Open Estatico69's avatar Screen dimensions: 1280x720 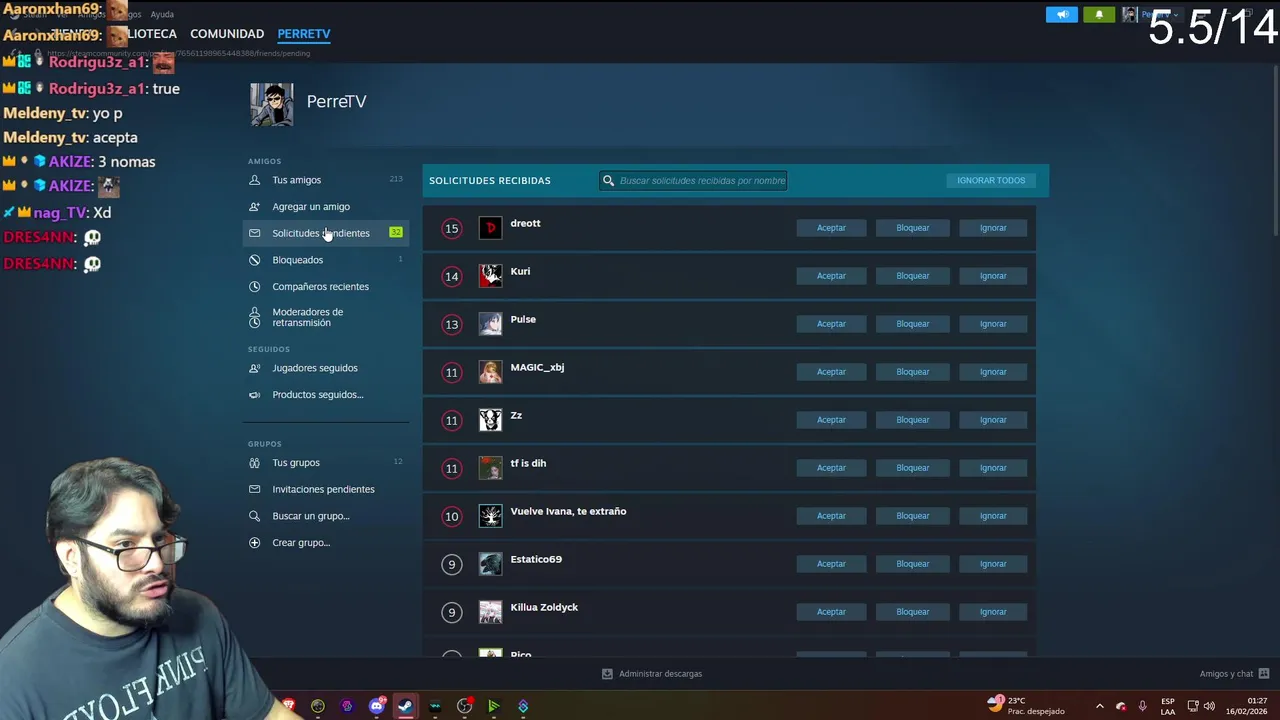pos(490,564)
